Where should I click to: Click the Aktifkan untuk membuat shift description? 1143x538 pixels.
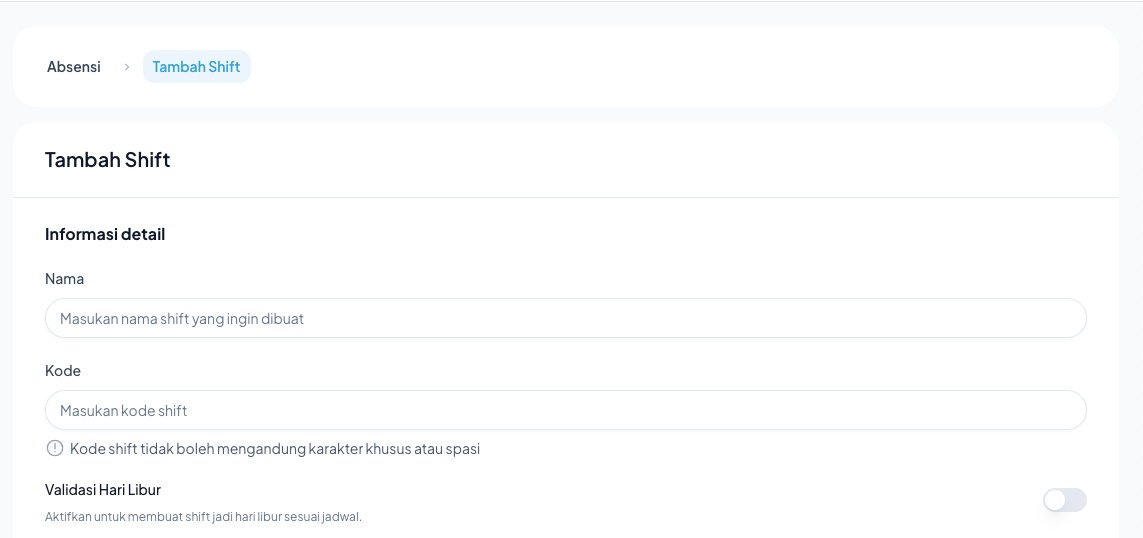[x=203, y=517]
